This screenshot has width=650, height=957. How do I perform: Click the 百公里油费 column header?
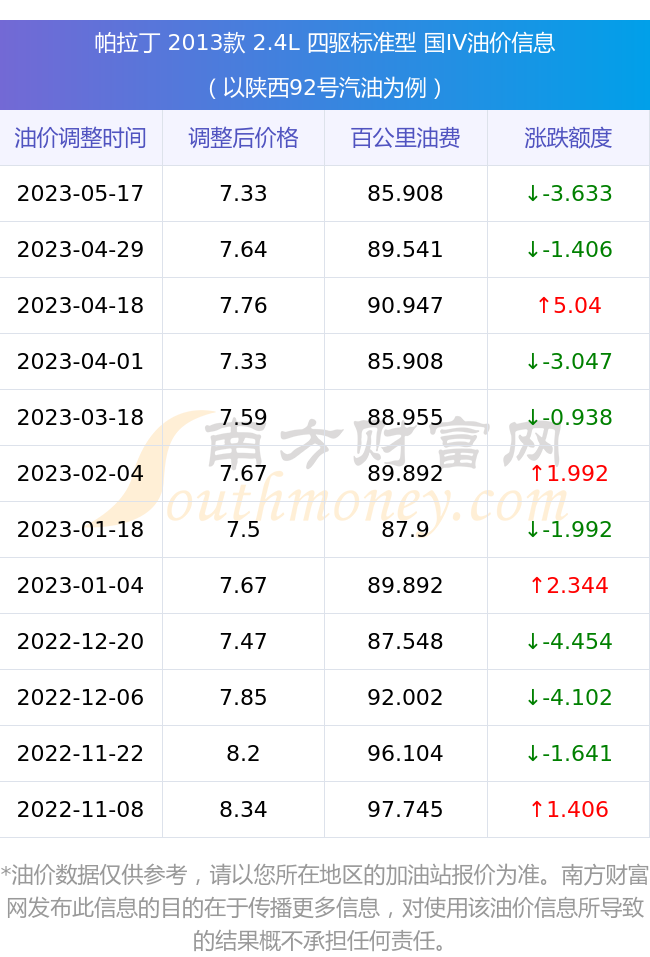tap(405, 138)
